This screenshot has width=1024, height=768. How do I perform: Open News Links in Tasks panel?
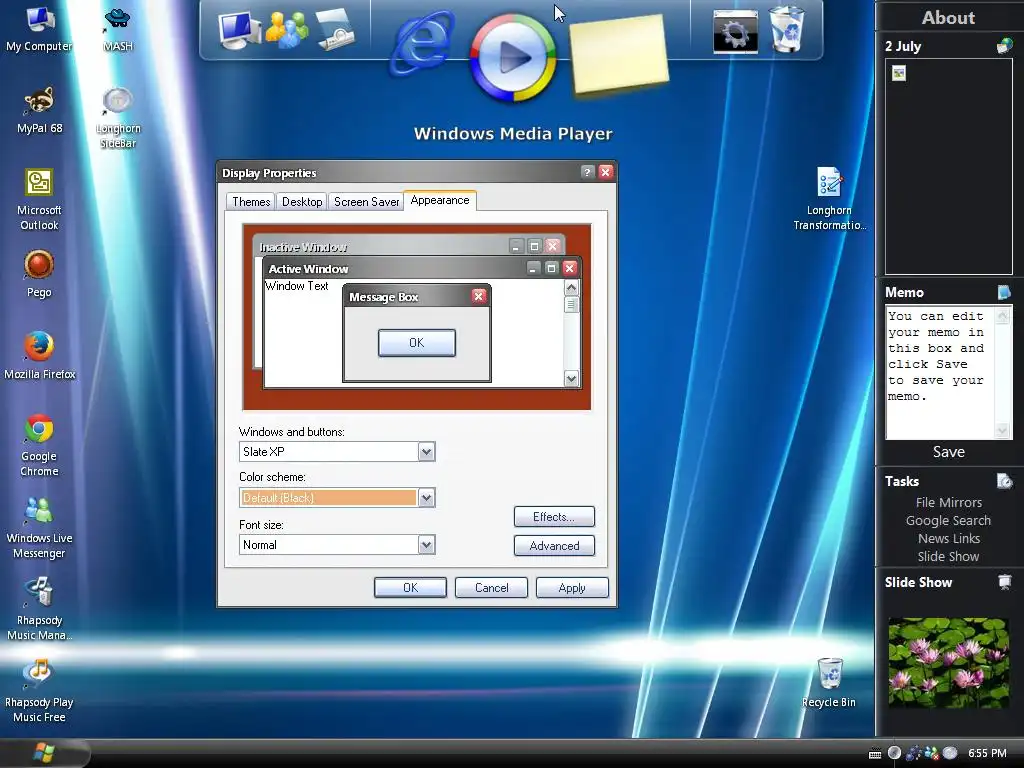(x=949, y=539)
